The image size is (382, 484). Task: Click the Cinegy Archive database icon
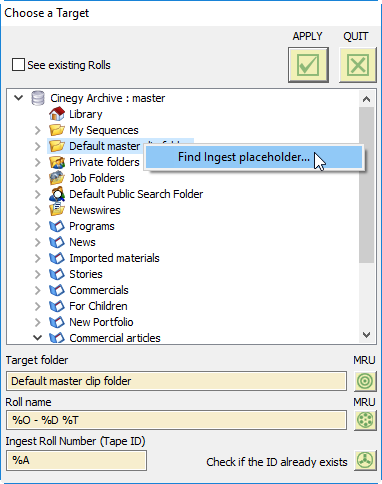[x=38, y=98]
